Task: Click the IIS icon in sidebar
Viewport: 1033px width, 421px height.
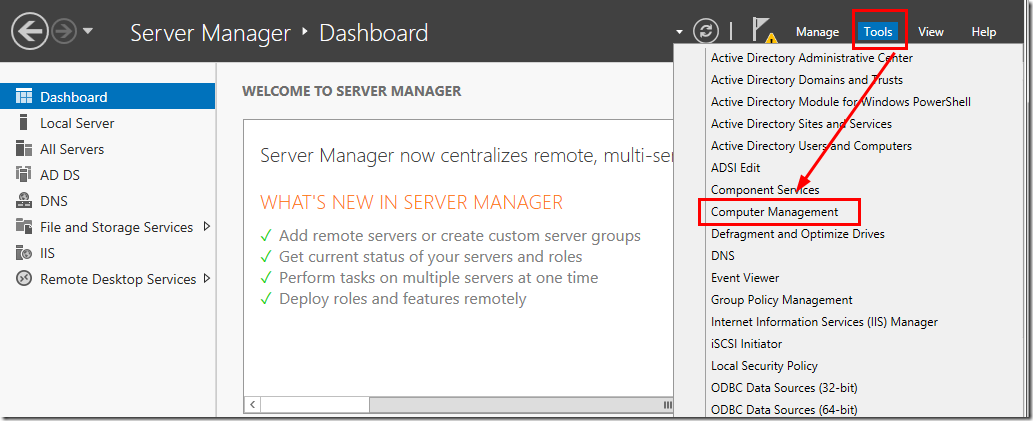Action: coord(23,253)
